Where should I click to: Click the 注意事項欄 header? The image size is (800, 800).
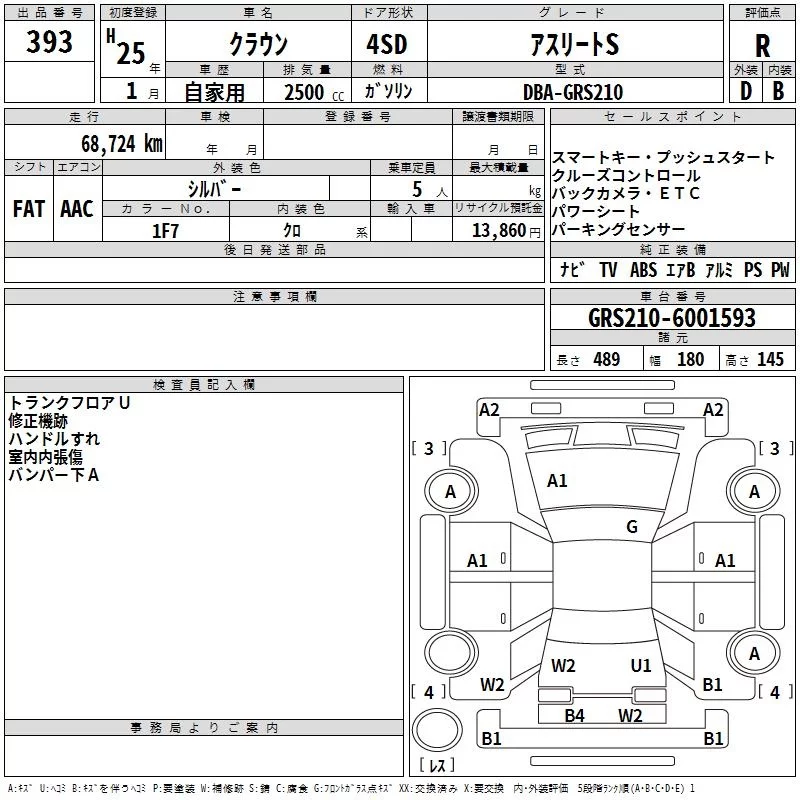tap(274, 296)
